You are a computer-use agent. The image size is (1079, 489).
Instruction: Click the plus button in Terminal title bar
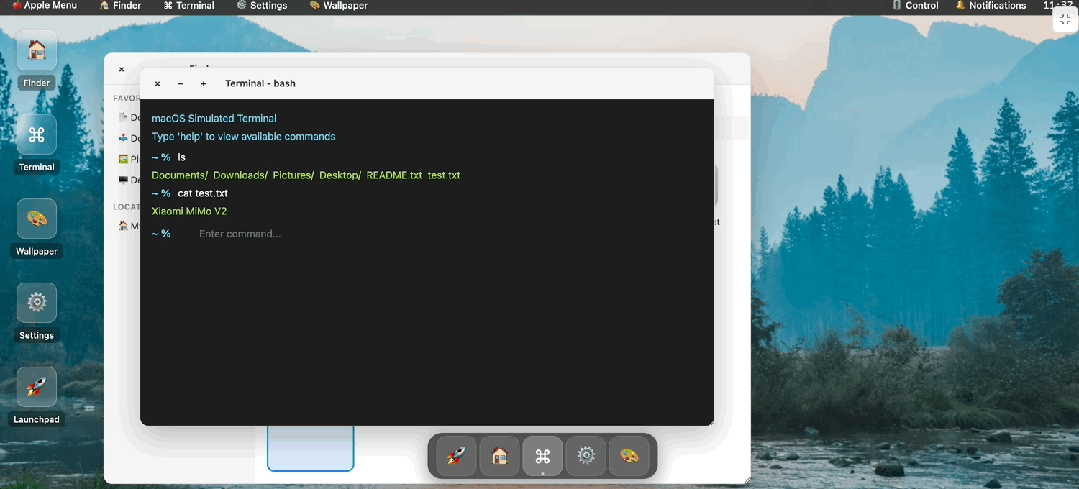pos(203,84)
